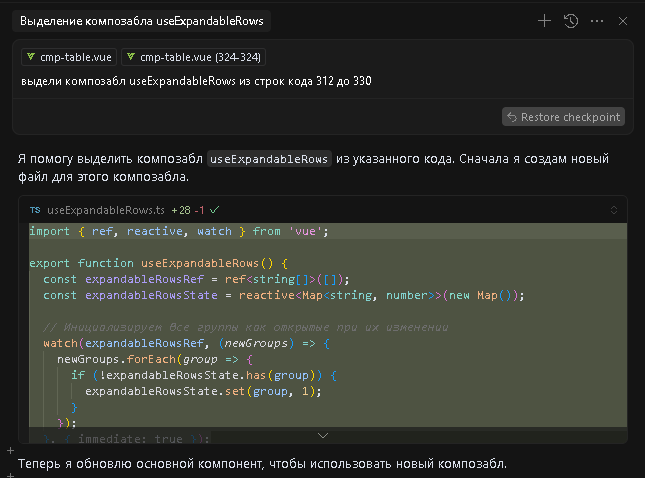Click the 'watch(expandableRowsRef' line

coord(186,343)
